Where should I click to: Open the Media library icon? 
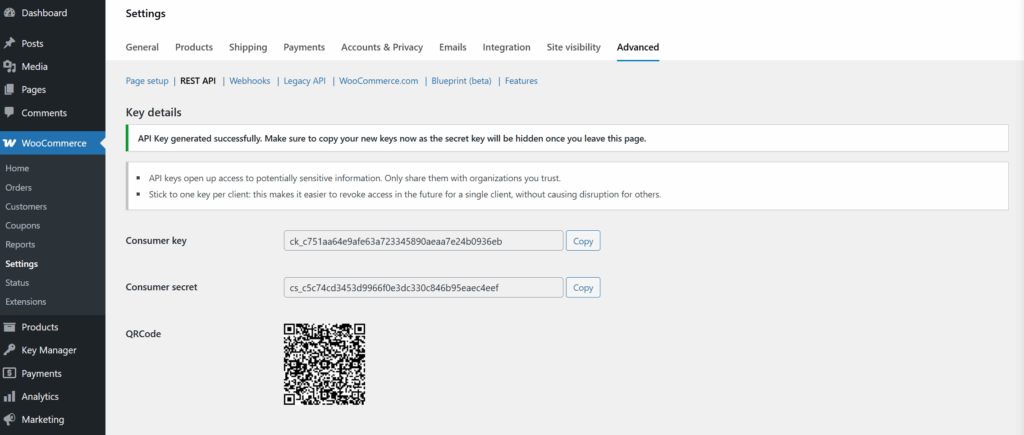(9, 67)
